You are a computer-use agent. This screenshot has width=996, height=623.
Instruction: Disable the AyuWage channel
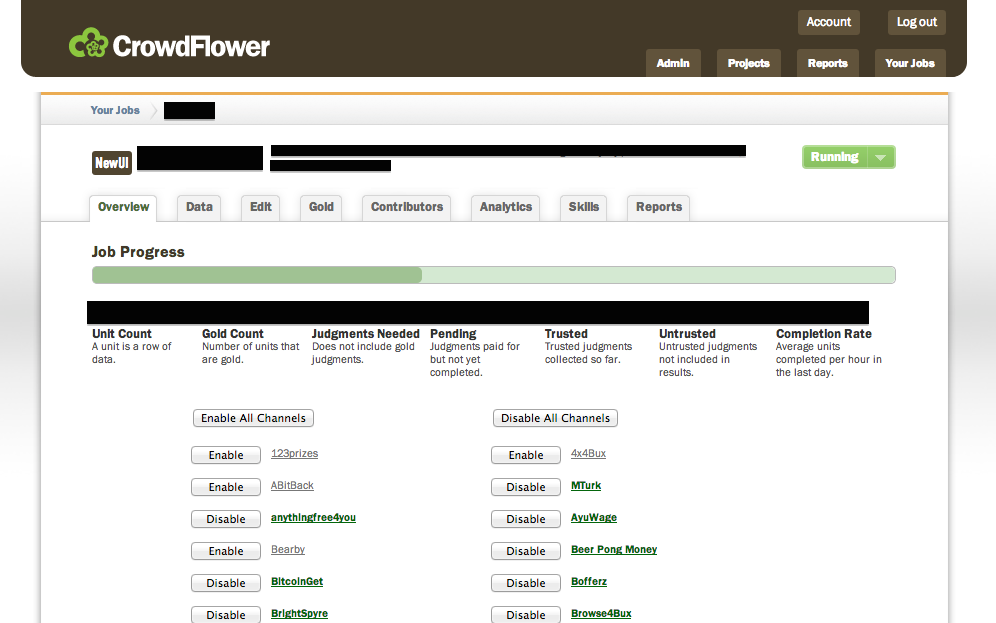(x=526, y=519)
